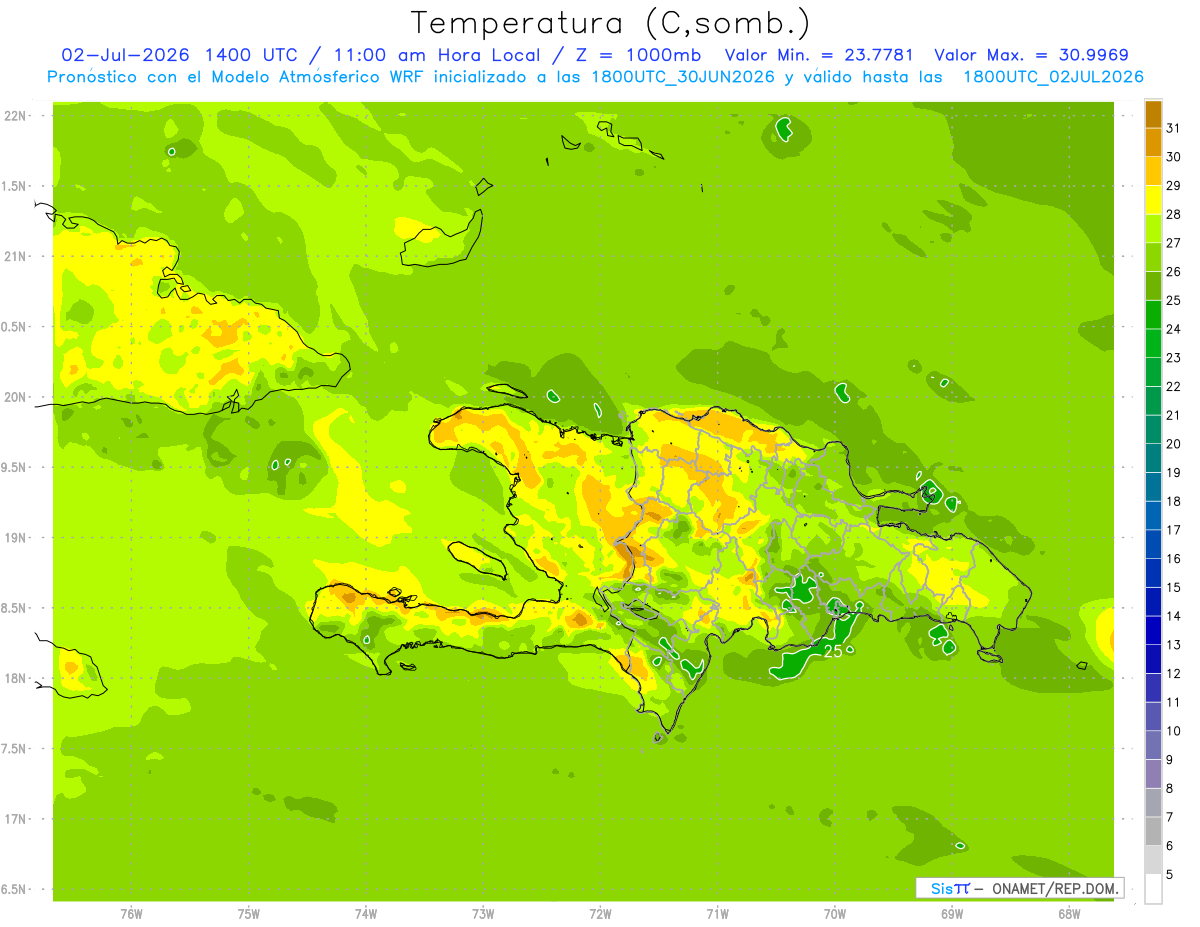Click the "7.5N" latitude tick label
The height and width of the screenshot is (927, 1200).
point(16,749)
